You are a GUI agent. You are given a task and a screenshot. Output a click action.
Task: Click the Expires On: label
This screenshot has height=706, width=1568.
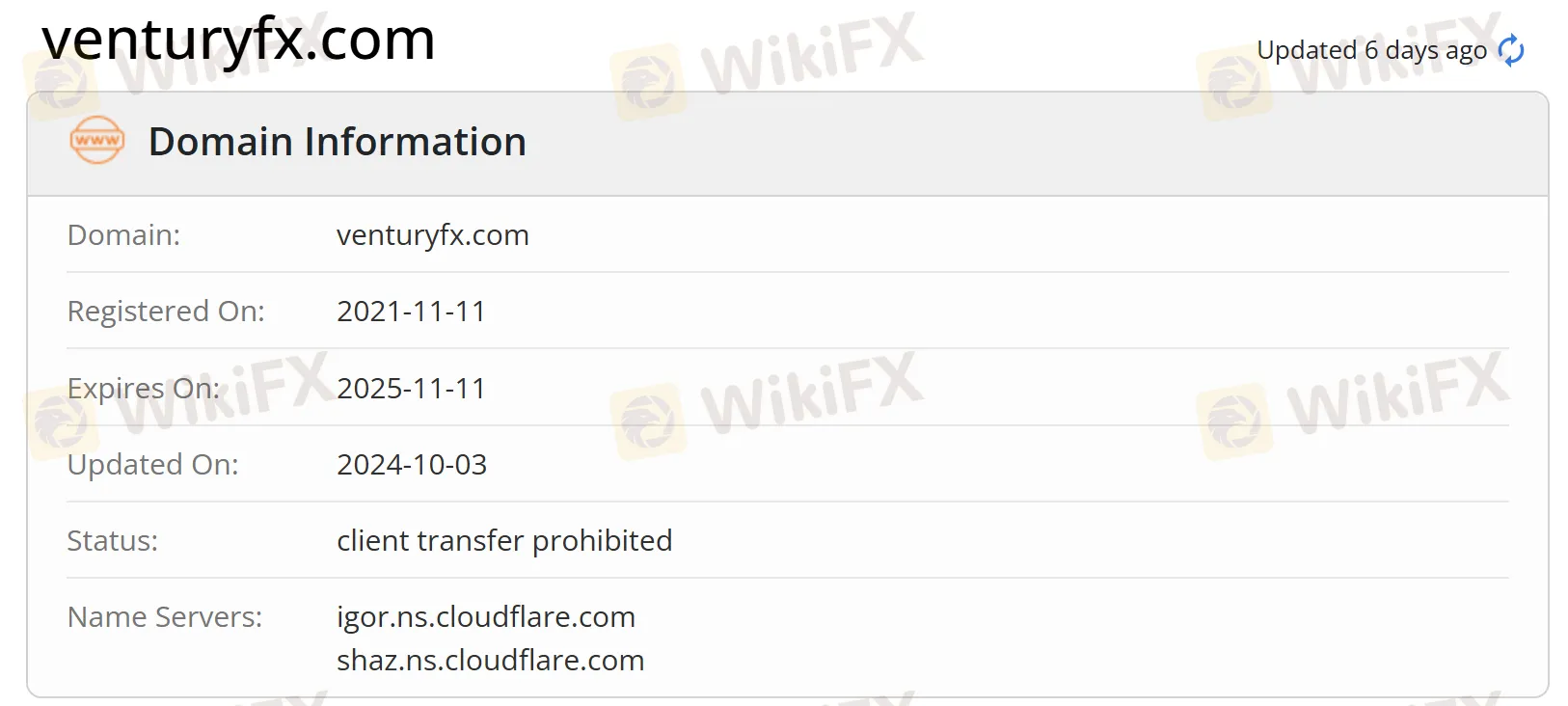144,388
